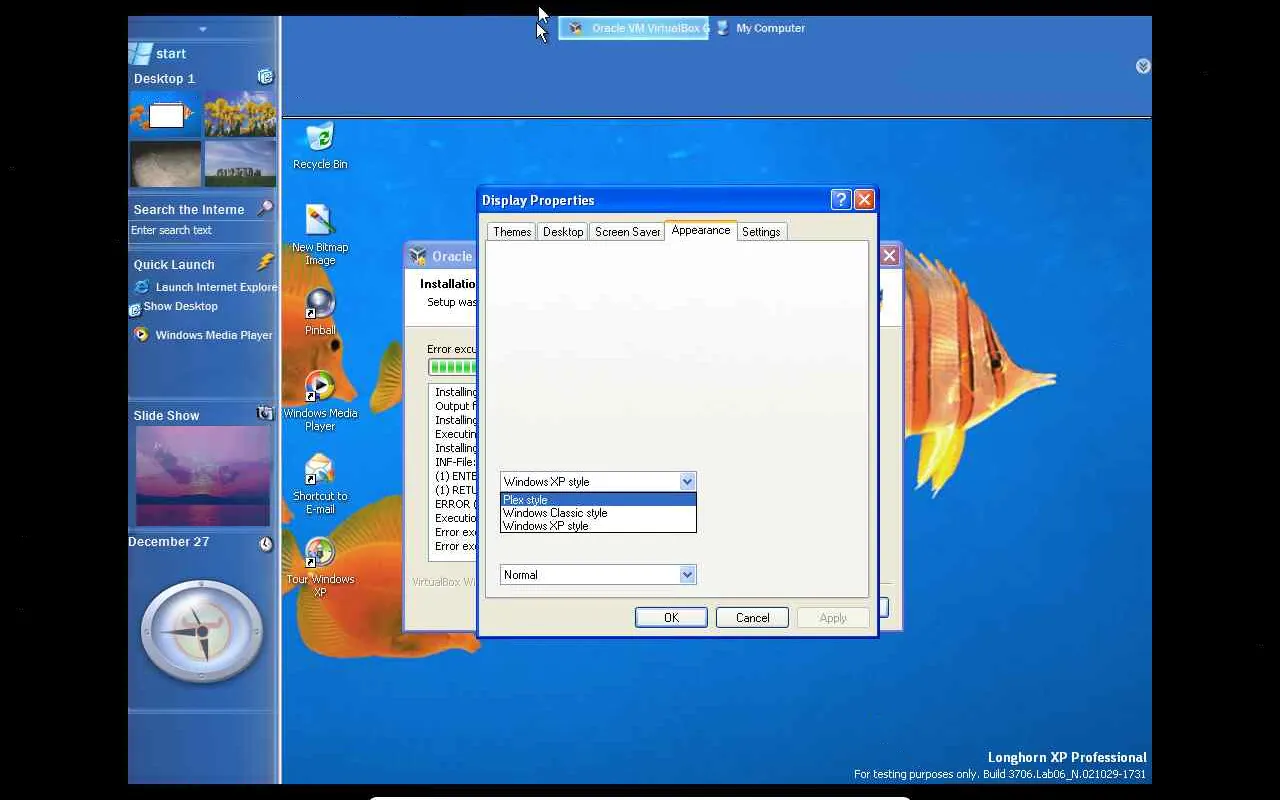The height and width of the screenshot is (800, 1280).
Task: Select the Pinball desktop shortcut
Action: tap(320, 311)
